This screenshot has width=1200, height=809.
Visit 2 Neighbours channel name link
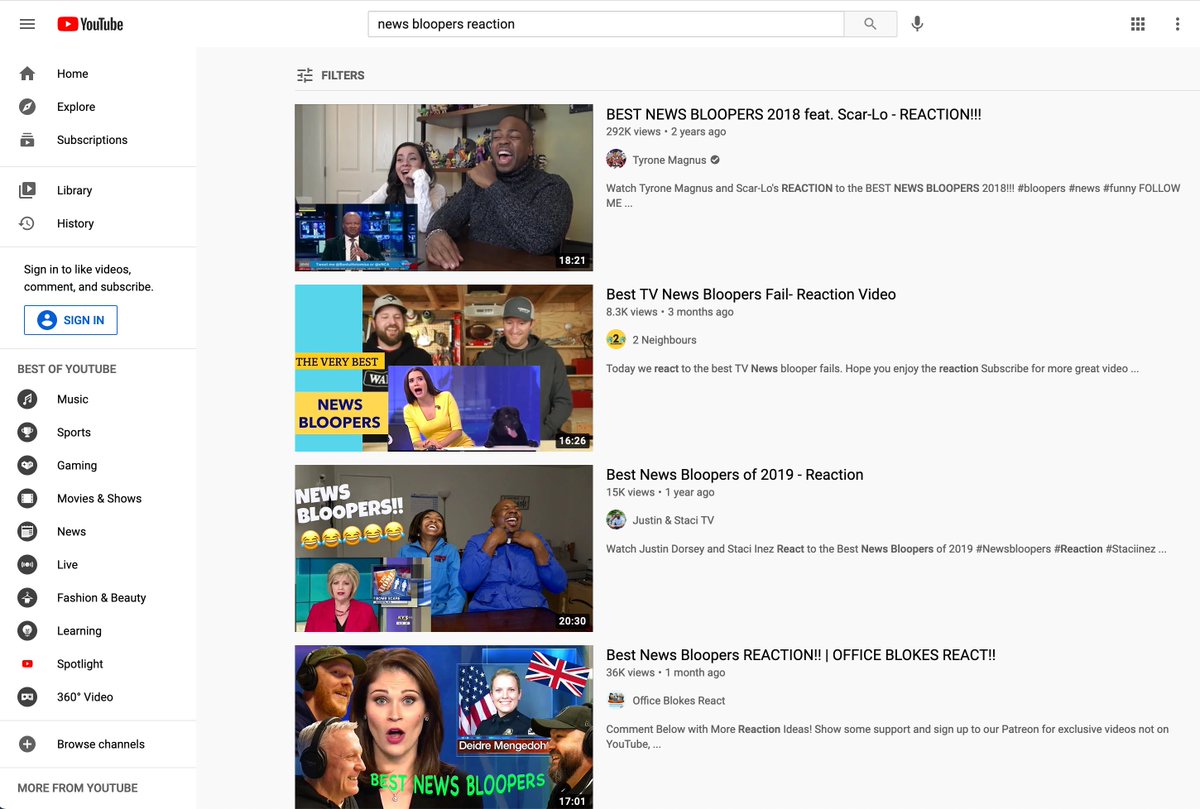(664, 340)
